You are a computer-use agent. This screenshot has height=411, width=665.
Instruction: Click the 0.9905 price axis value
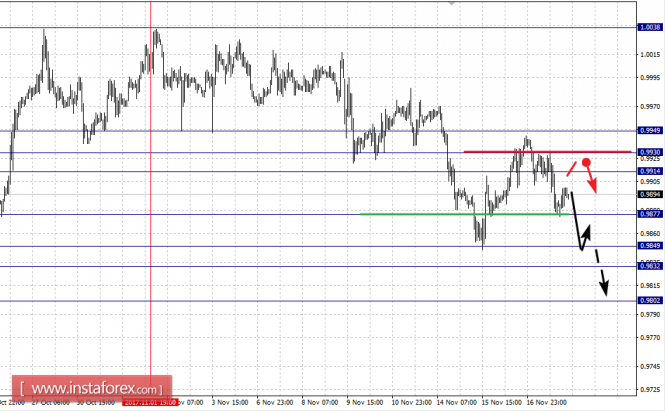650,182
